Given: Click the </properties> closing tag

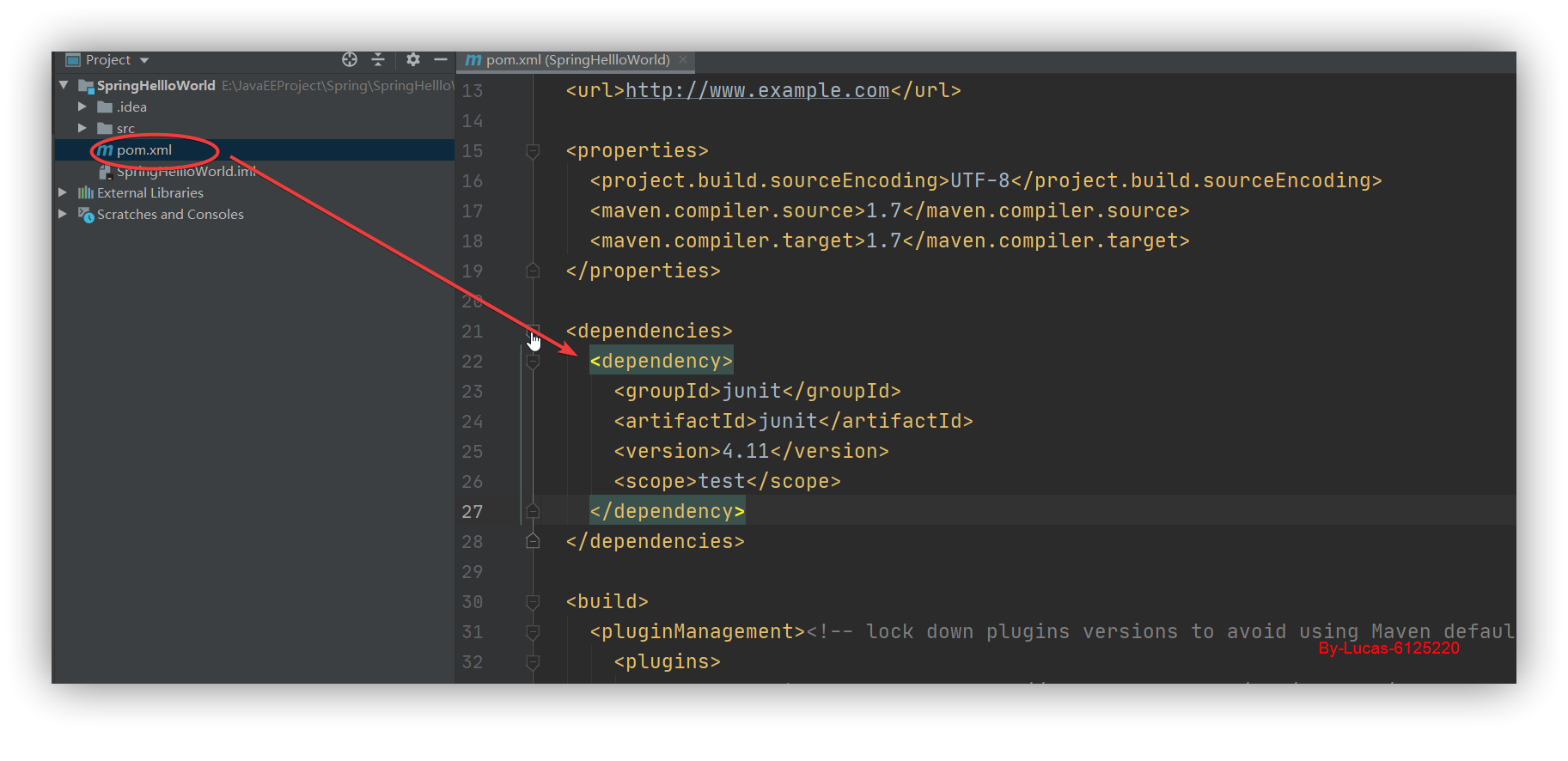Looking at the screenshot, I should [643, 271].
